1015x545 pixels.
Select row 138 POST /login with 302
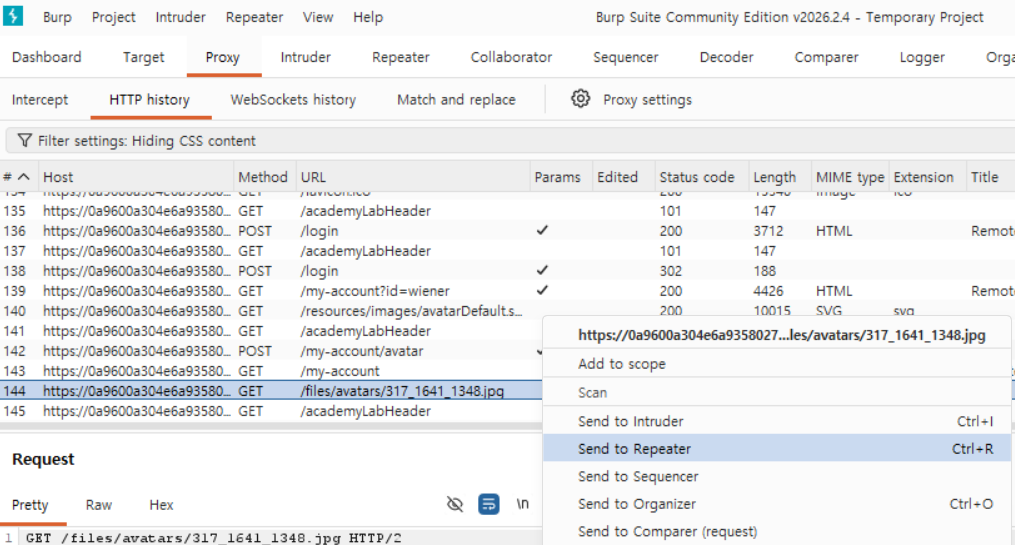[508, 271]
